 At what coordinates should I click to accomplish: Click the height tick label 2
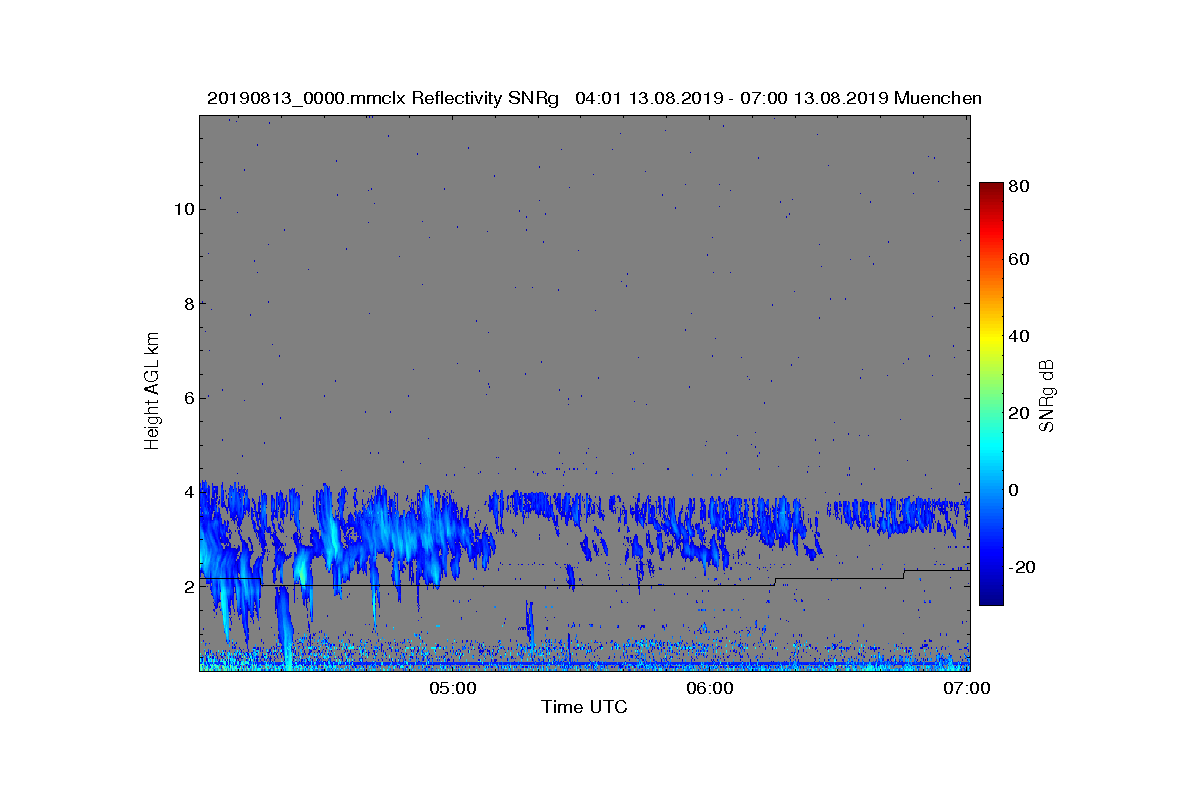coord(187,586)
